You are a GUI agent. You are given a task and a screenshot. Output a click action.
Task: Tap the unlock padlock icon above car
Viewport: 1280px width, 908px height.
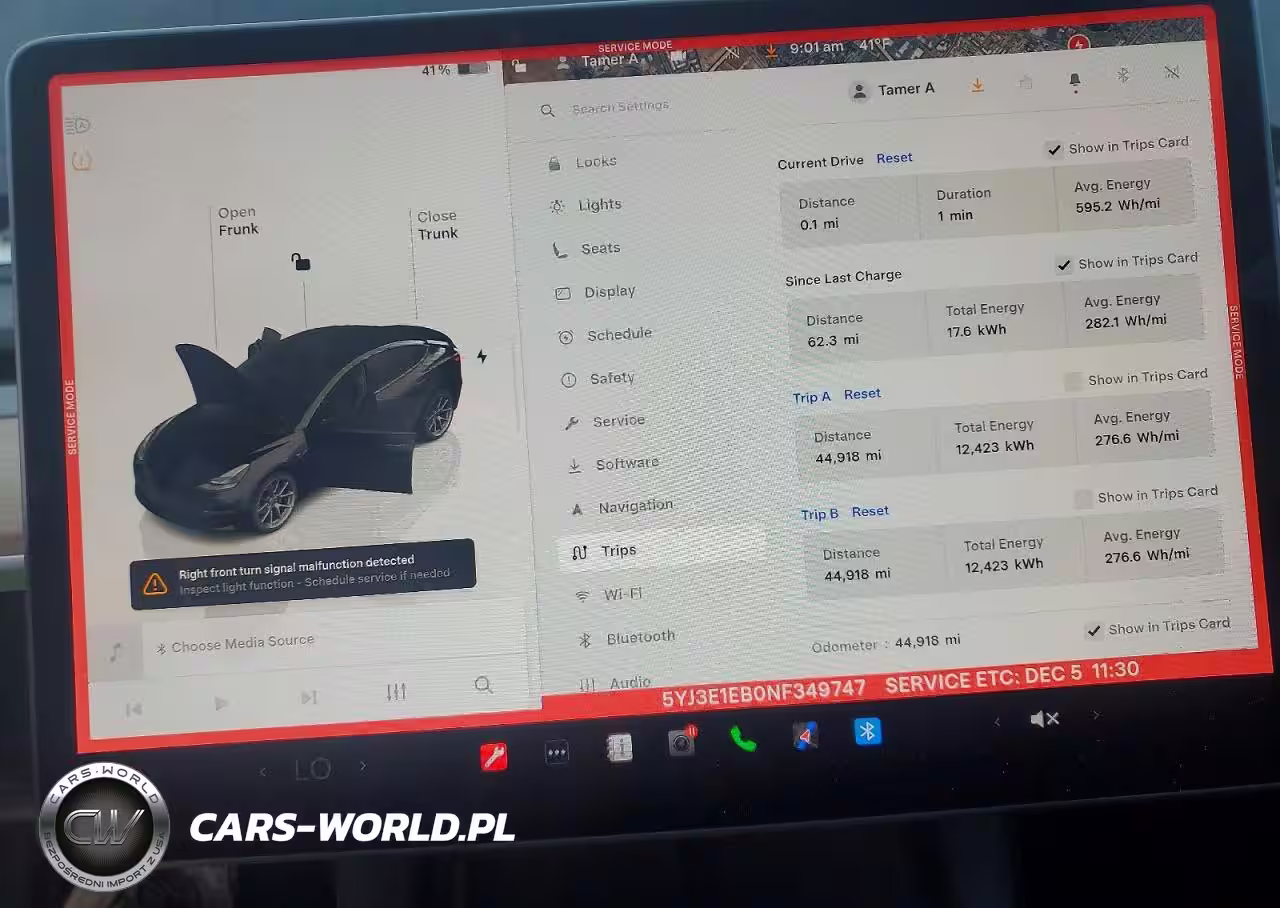point(300,262)
